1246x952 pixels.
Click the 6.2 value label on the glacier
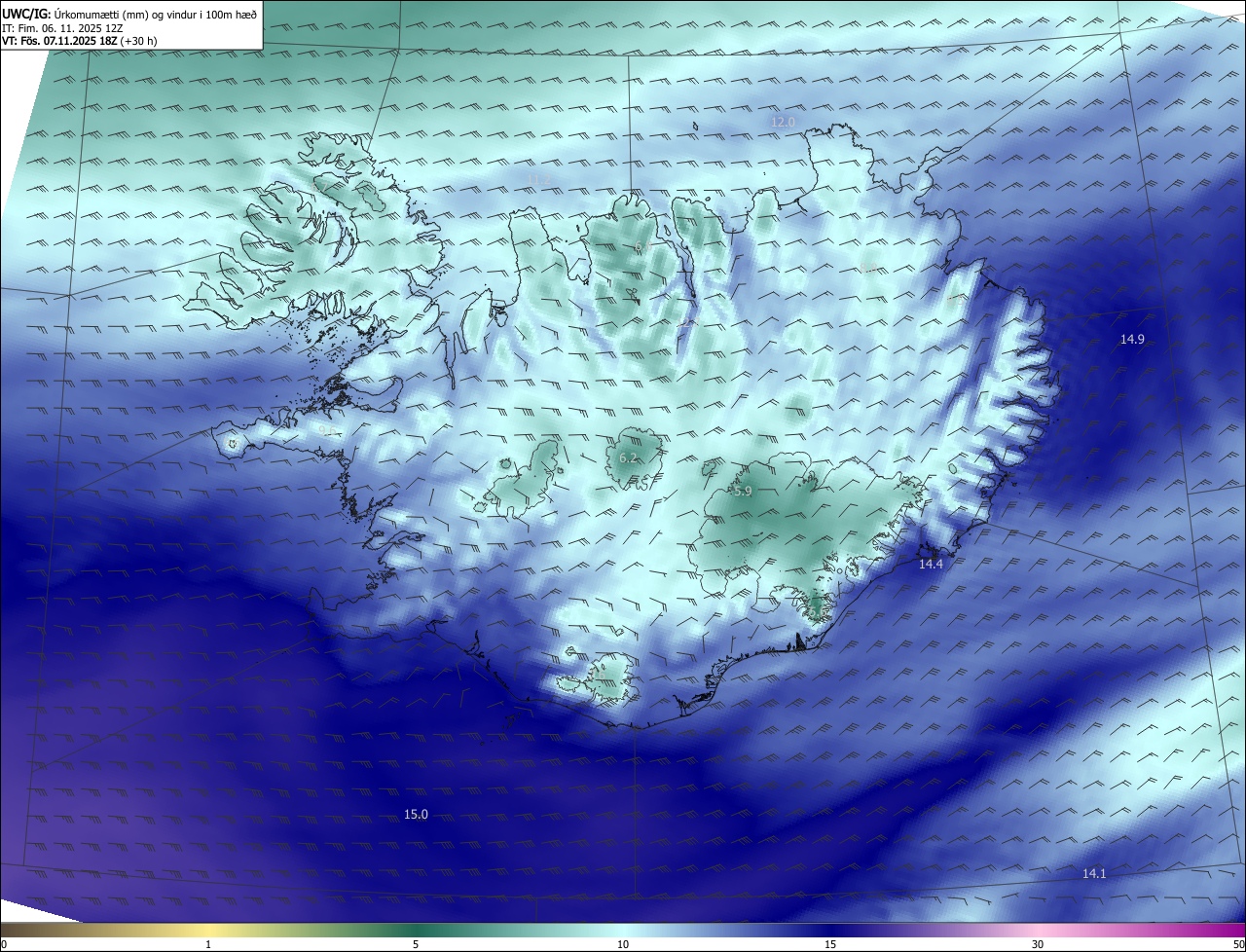point(628,458)
